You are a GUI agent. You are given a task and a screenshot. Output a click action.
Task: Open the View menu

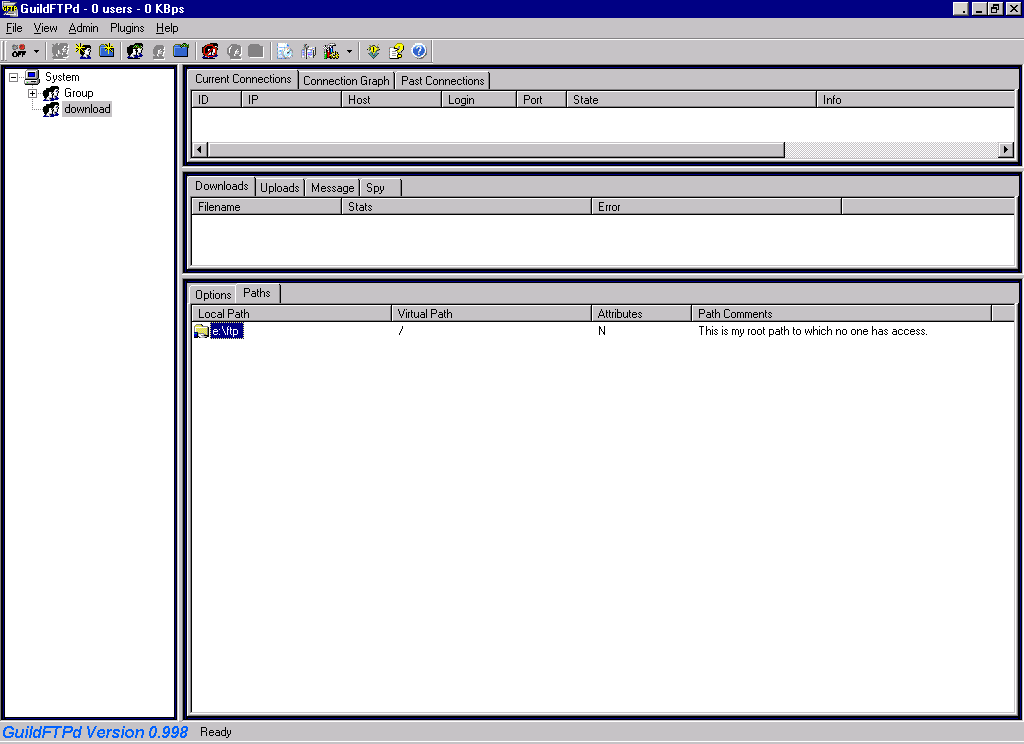click(45, 28)
